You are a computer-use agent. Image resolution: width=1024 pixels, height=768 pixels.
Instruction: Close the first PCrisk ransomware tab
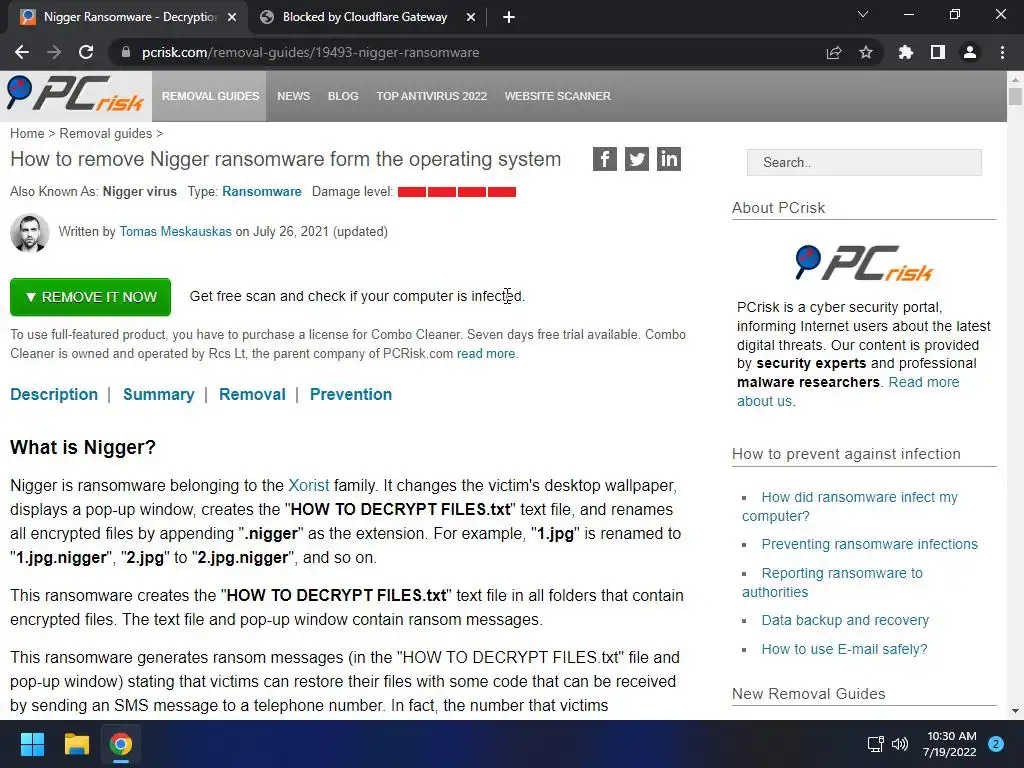tap(232, 17)
